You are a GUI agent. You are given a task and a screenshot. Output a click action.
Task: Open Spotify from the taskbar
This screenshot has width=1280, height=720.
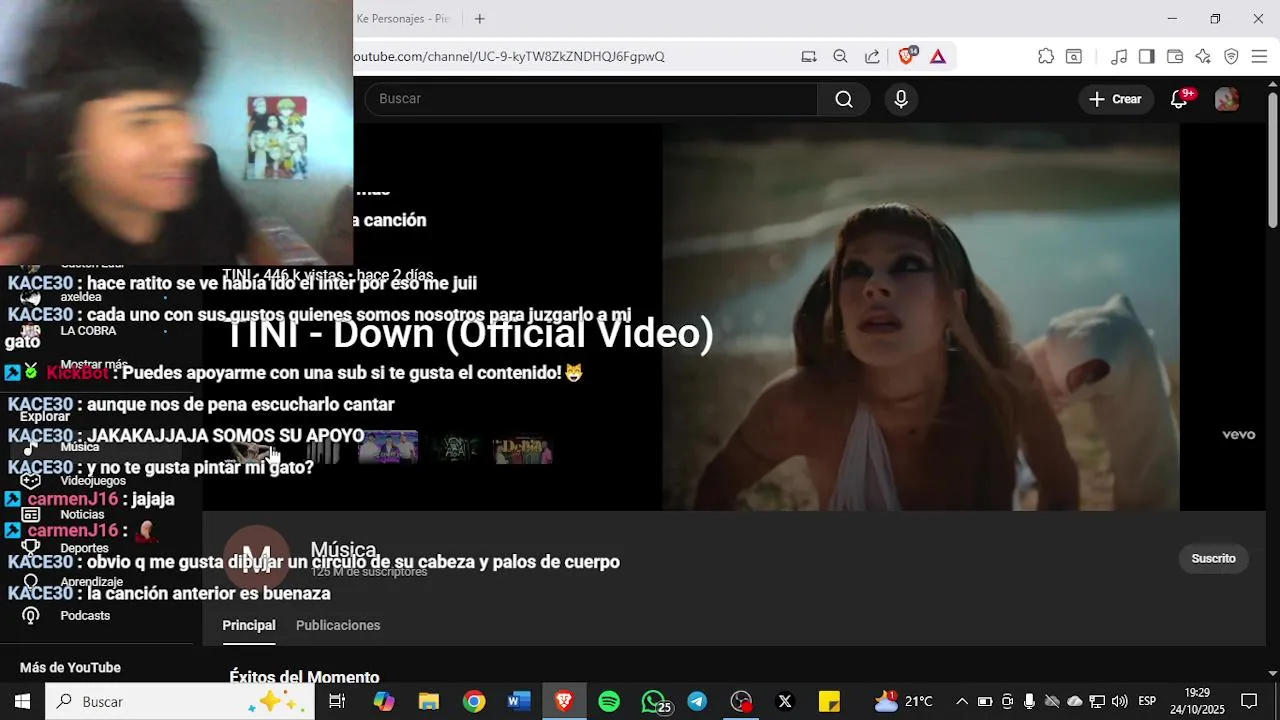[x=609, y=701]
